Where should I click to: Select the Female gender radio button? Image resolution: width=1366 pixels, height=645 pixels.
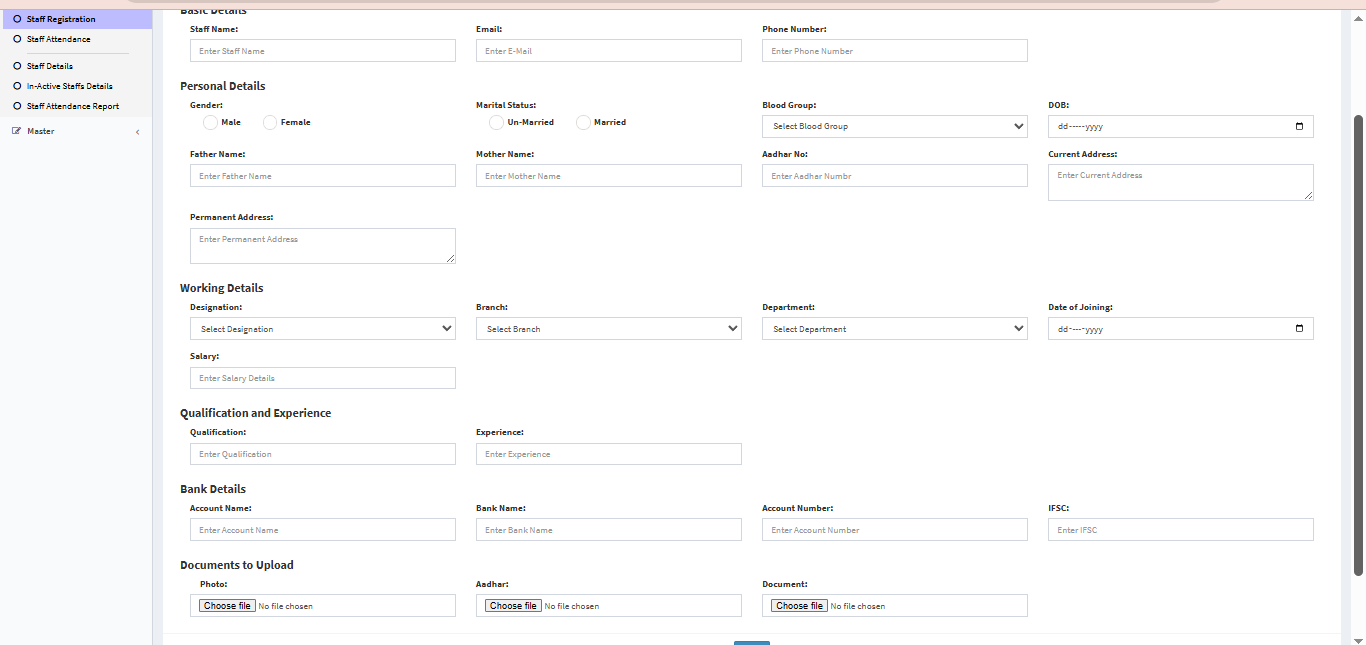pyautogui.click(x=270, y=122)
